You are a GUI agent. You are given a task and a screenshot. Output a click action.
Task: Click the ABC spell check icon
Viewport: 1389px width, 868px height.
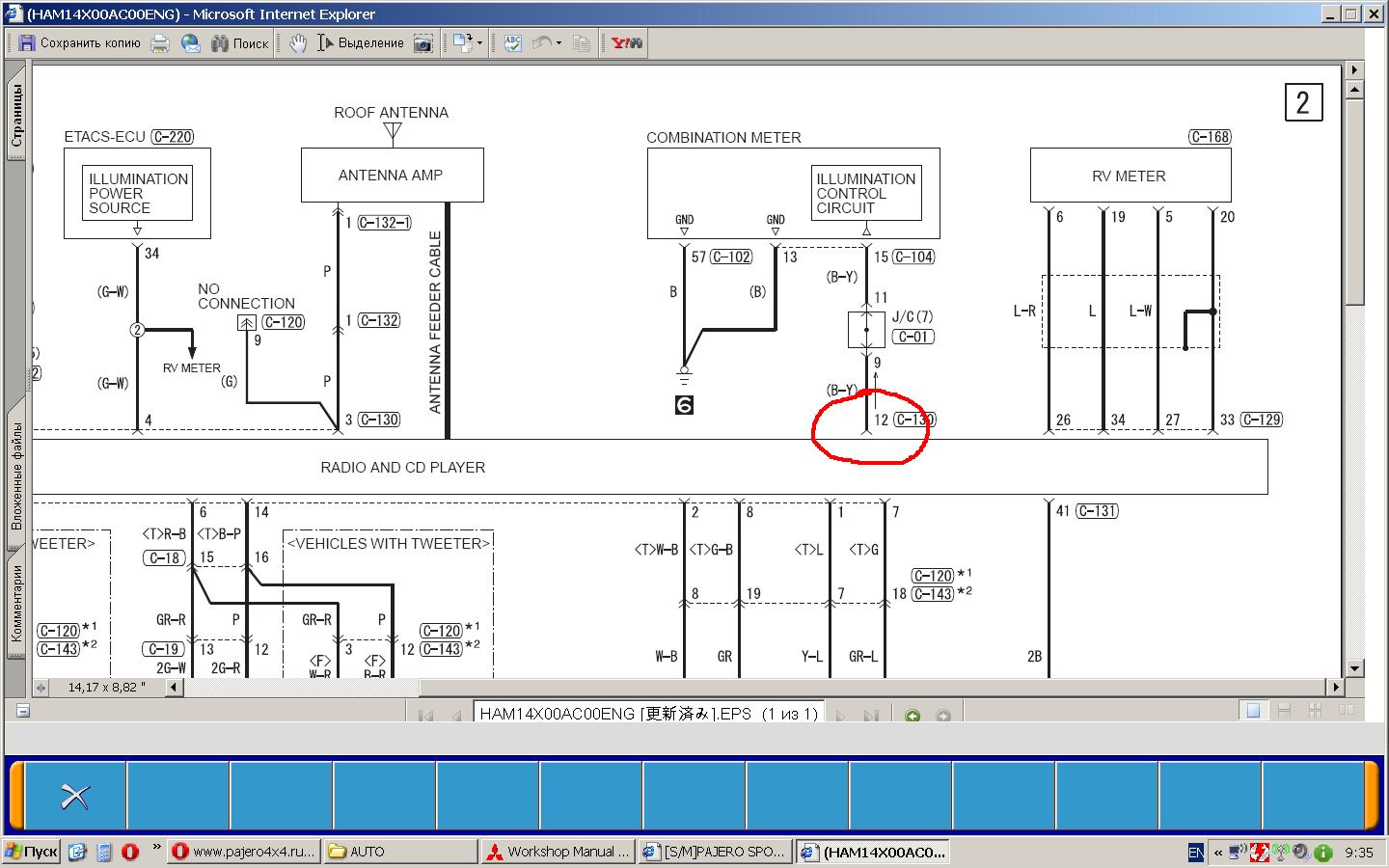[512, 42]
